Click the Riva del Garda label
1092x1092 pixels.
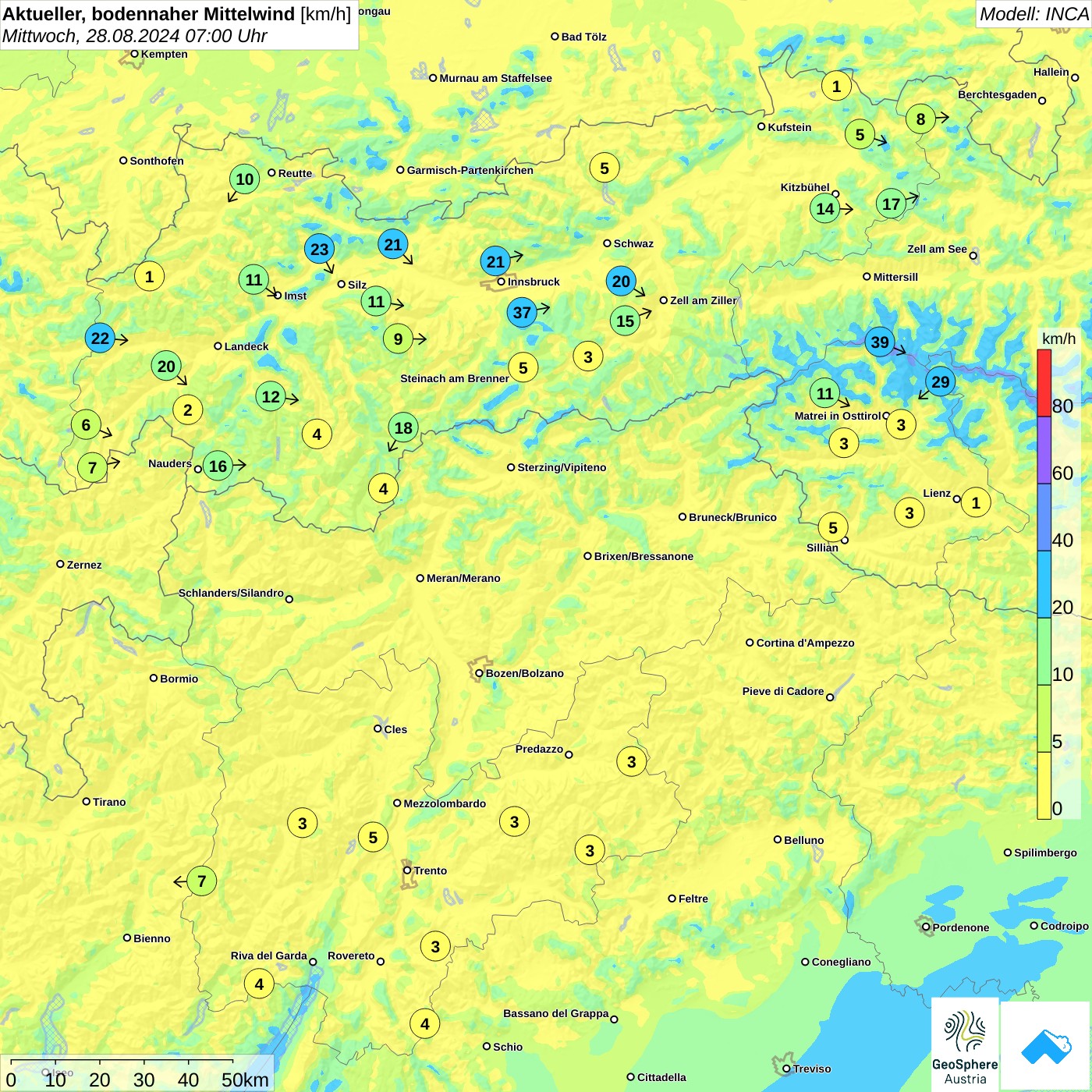(269, 955)
